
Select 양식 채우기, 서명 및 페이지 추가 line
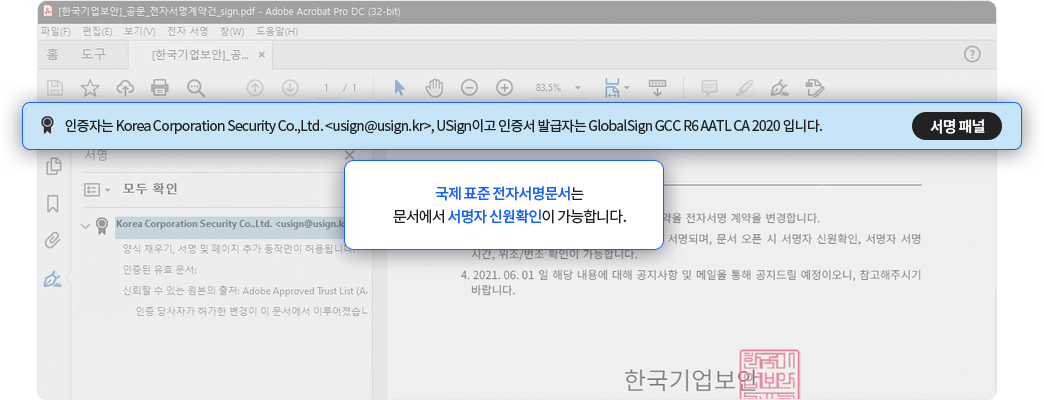click(238, 250)
